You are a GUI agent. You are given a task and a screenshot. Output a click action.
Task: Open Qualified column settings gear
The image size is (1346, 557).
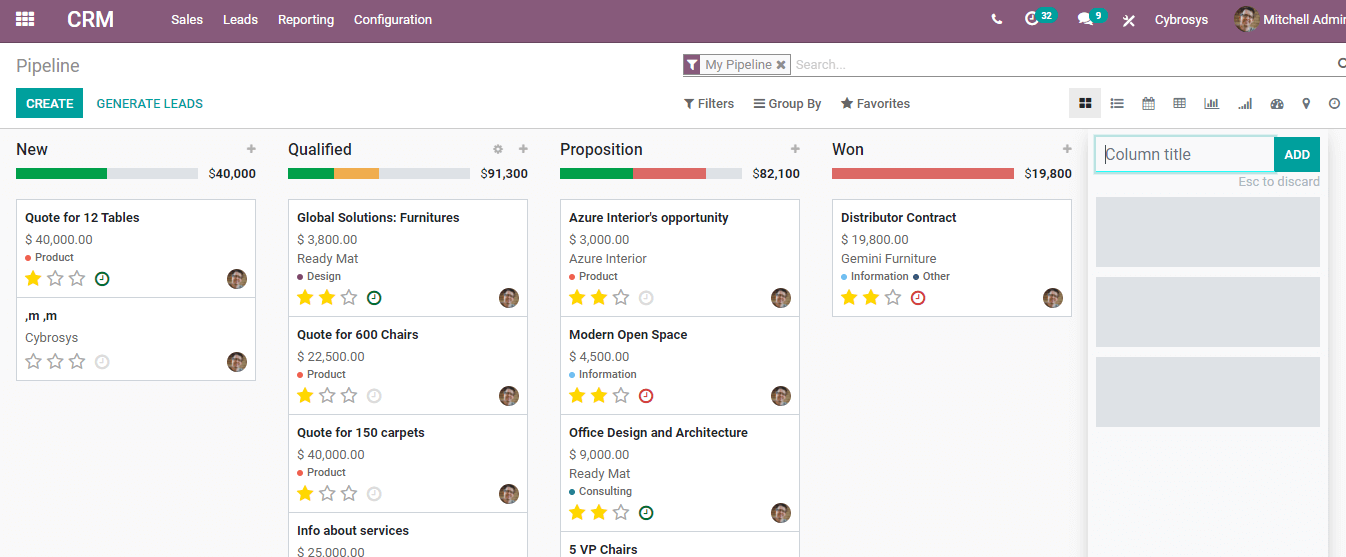pyautogui.click(x=497, y=149)
